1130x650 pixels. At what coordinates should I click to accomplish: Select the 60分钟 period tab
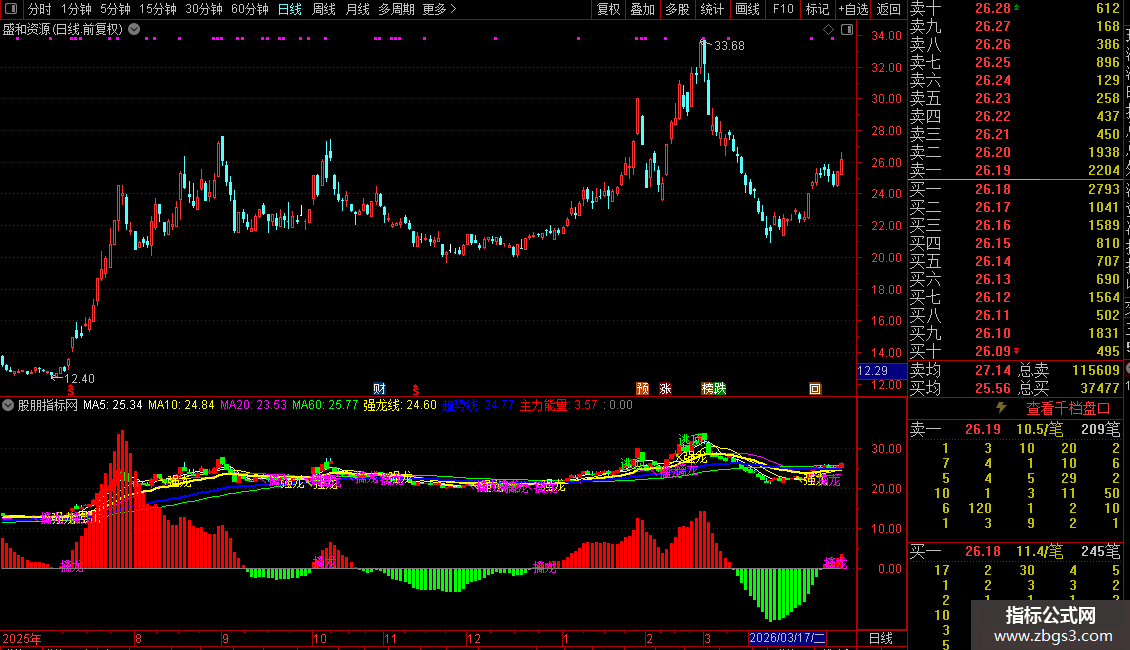(x=249, y=9)
